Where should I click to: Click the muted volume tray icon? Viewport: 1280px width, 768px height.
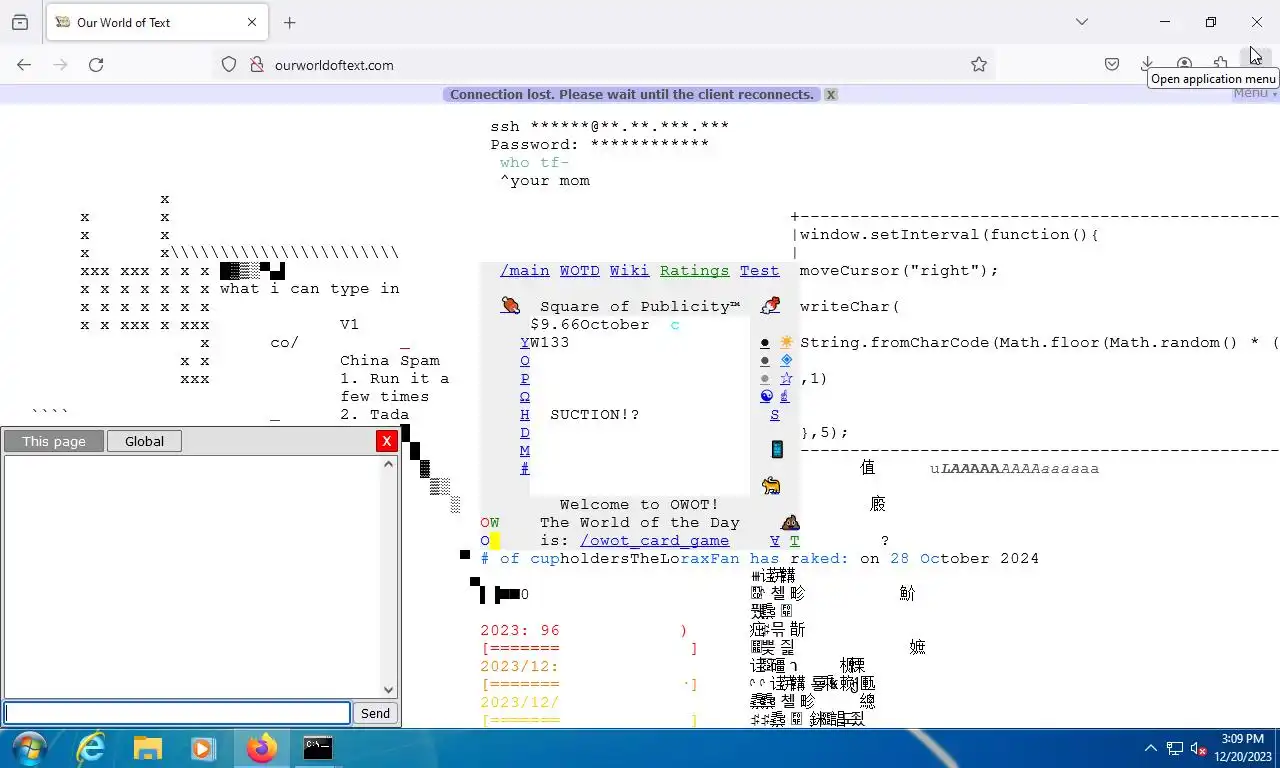(x=1198, y=748)
